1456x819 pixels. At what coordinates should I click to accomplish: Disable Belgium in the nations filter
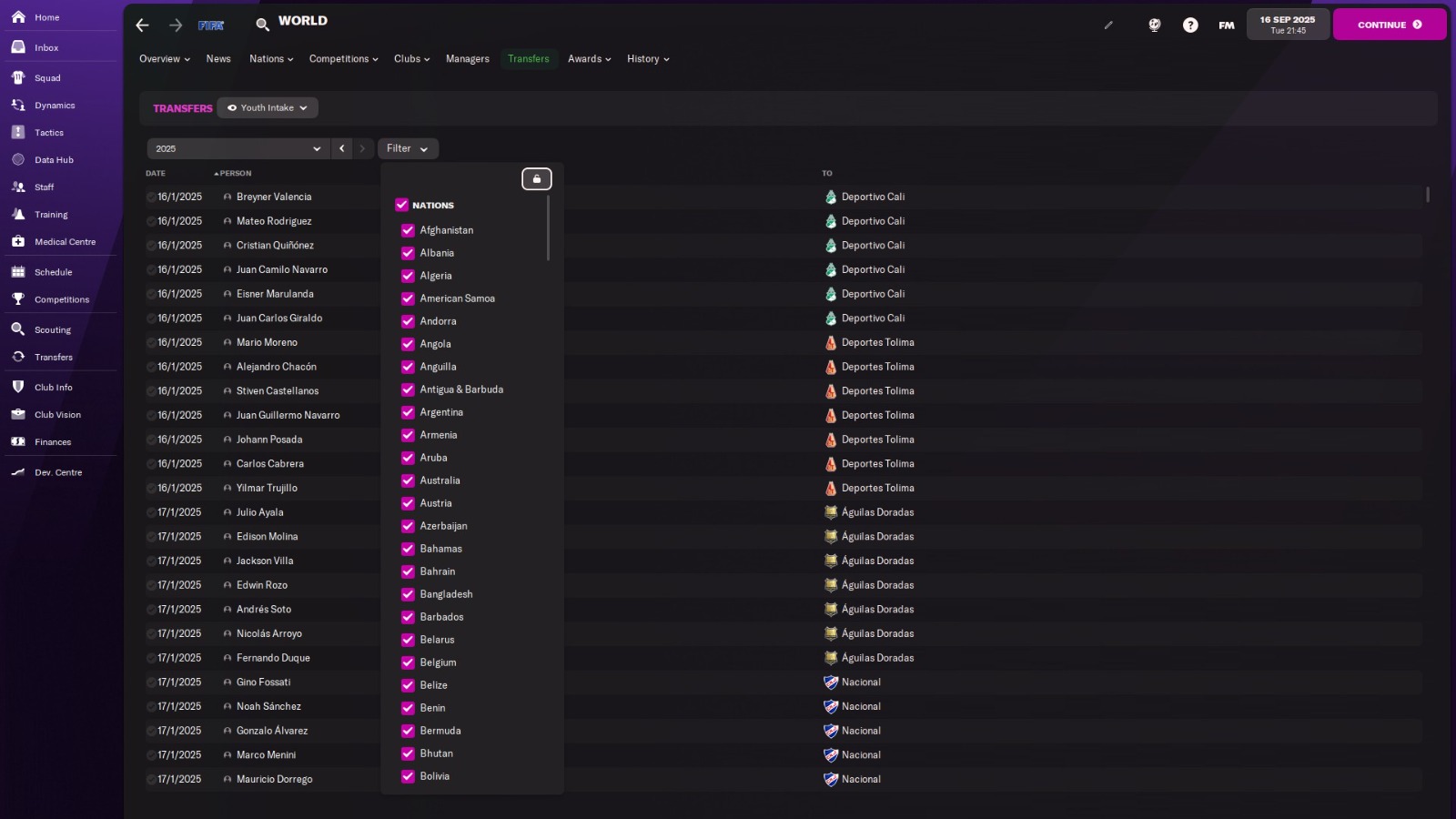click(408, 662)
